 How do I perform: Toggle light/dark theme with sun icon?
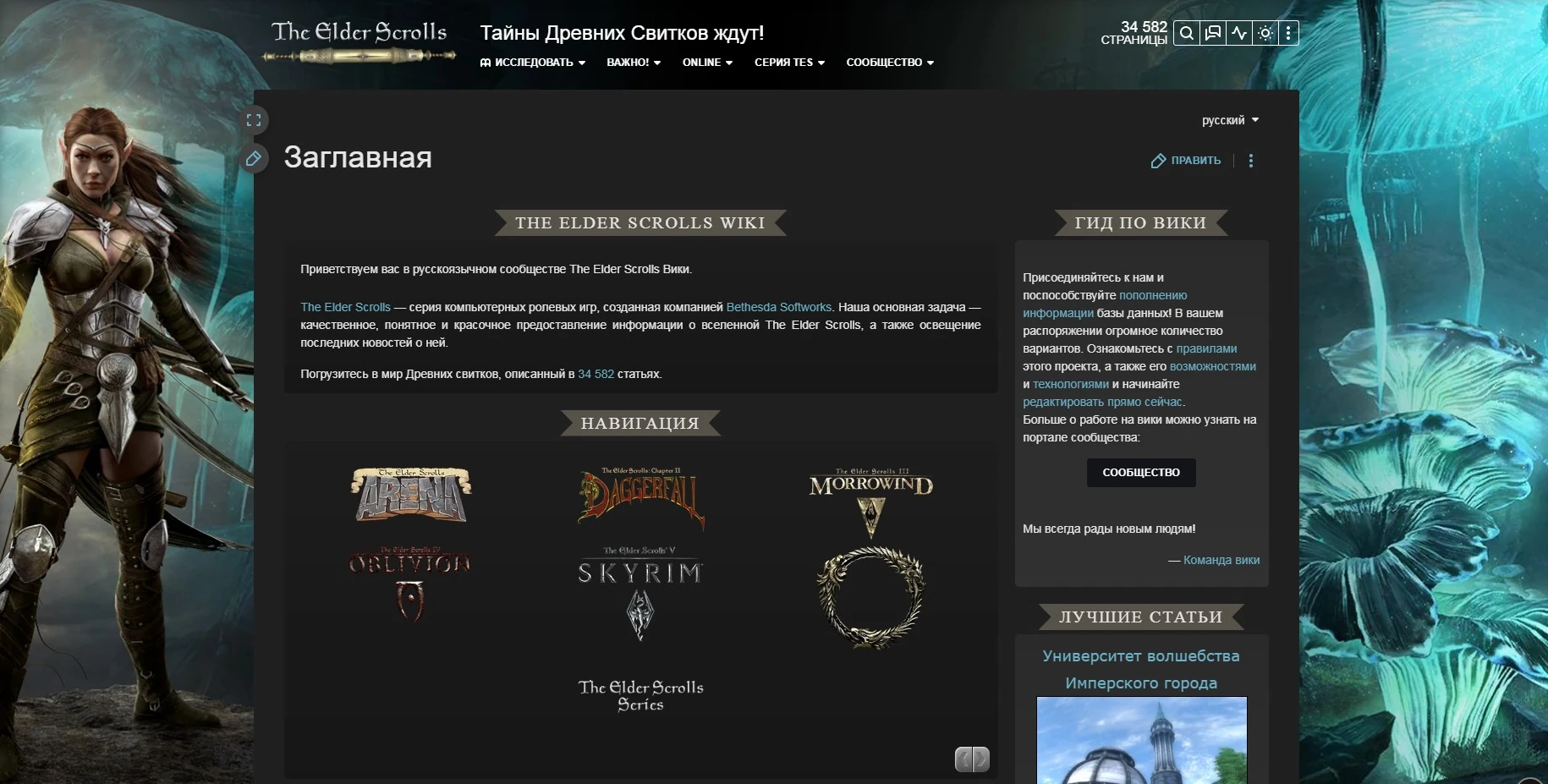pos(1265,33)
